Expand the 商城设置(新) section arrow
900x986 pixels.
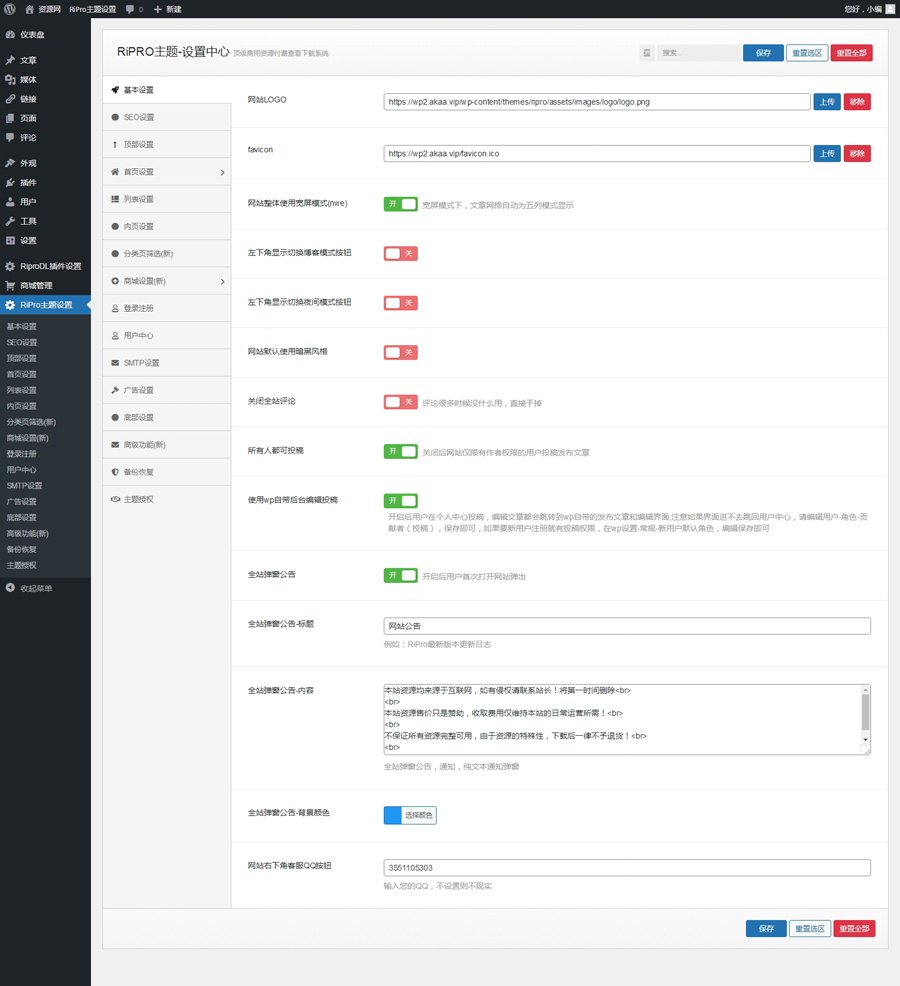[x=222, y=281]
